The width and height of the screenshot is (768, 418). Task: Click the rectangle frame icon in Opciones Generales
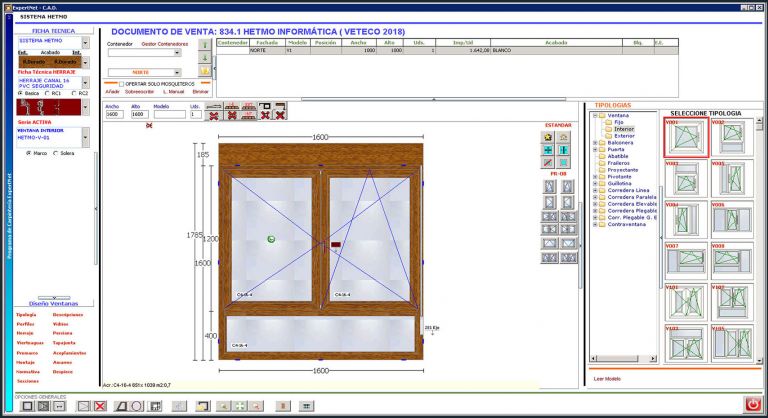[x=27, y=406]
